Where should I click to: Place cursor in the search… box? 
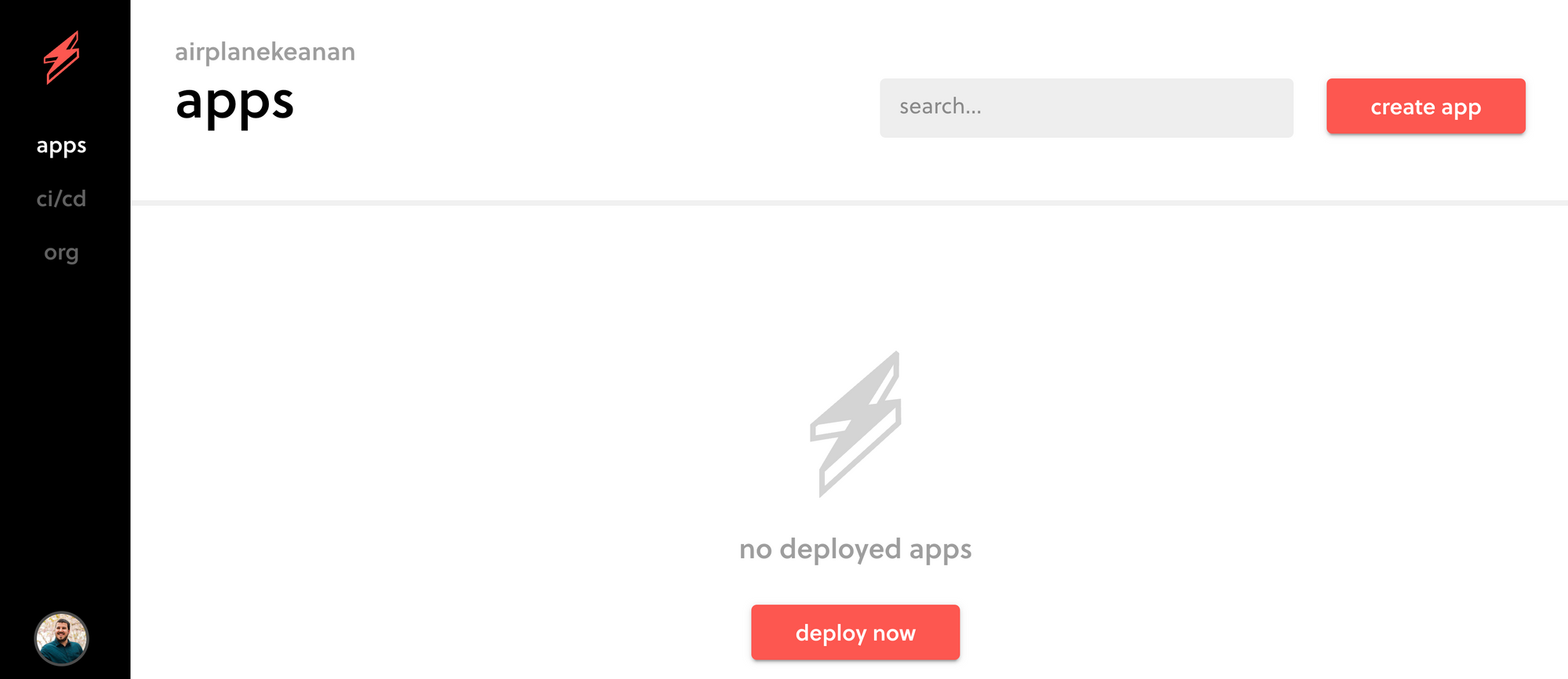(1086, 107)
